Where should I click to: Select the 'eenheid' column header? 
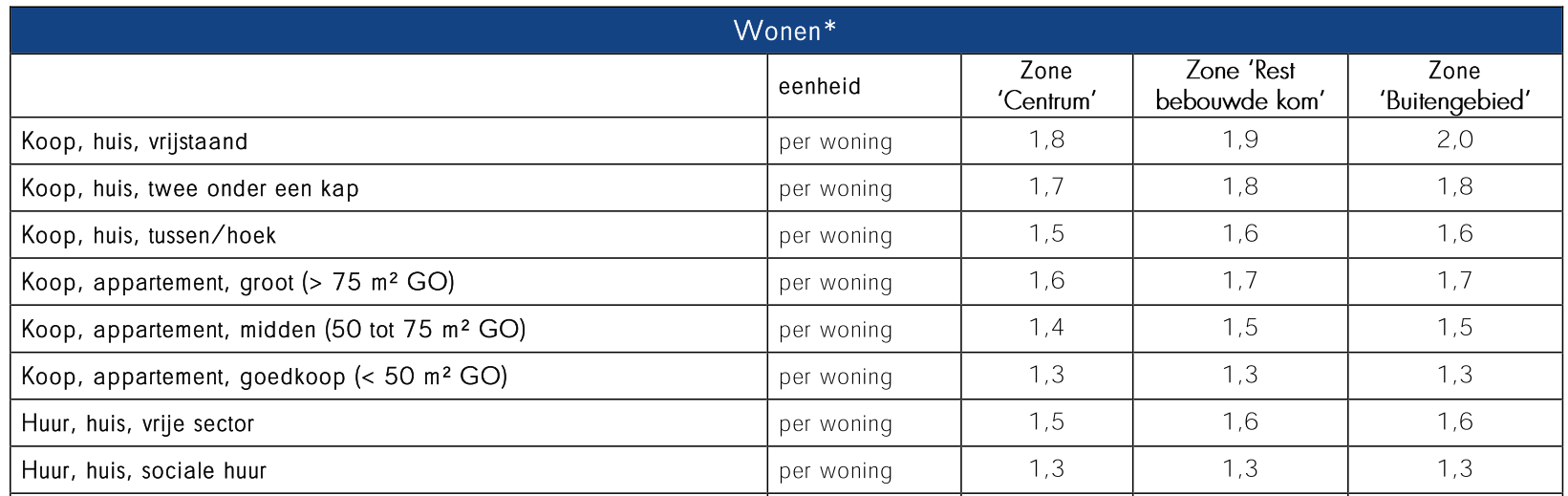coord(820,86)
